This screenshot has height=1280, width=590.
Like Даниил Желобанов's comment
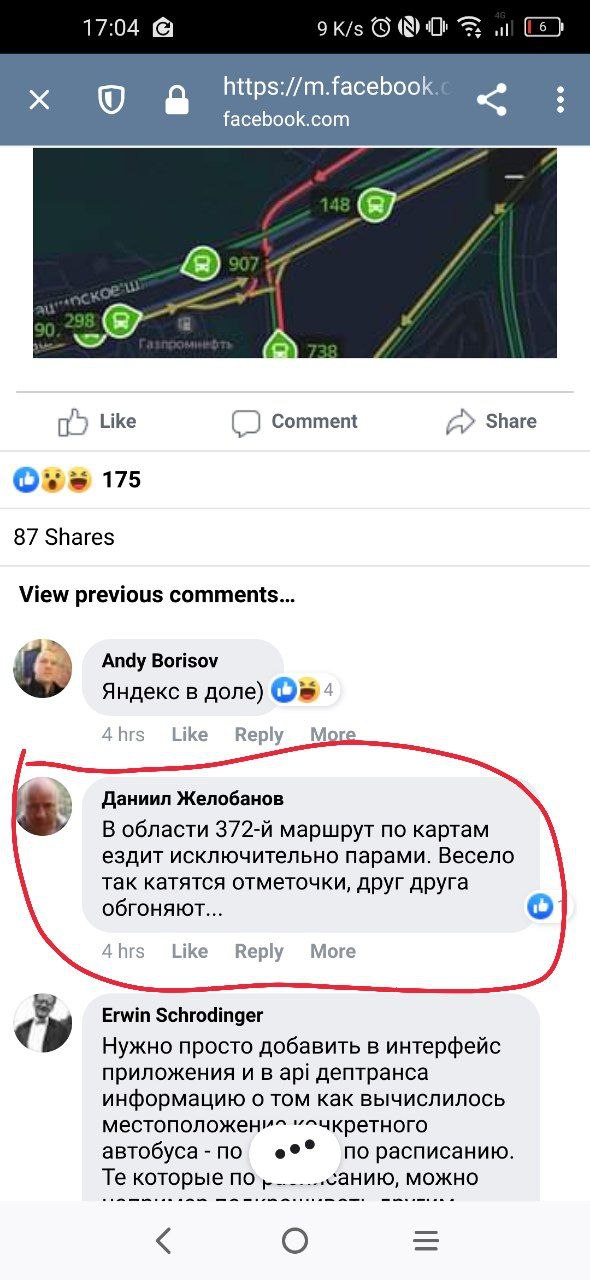click(189, 951)
